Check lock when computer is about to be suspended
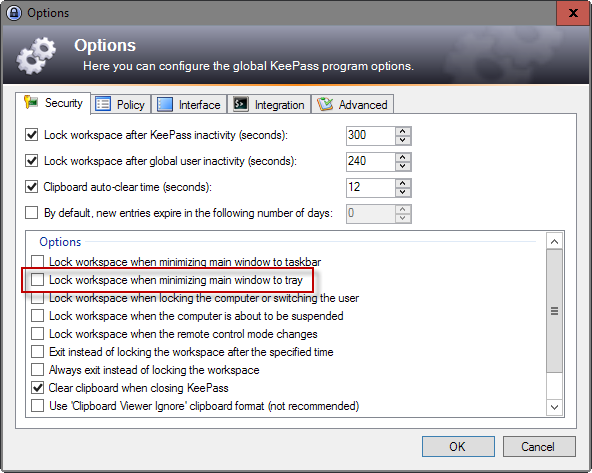Image resolution: width=592 pixels, height=473 pixels. point(37,316)
